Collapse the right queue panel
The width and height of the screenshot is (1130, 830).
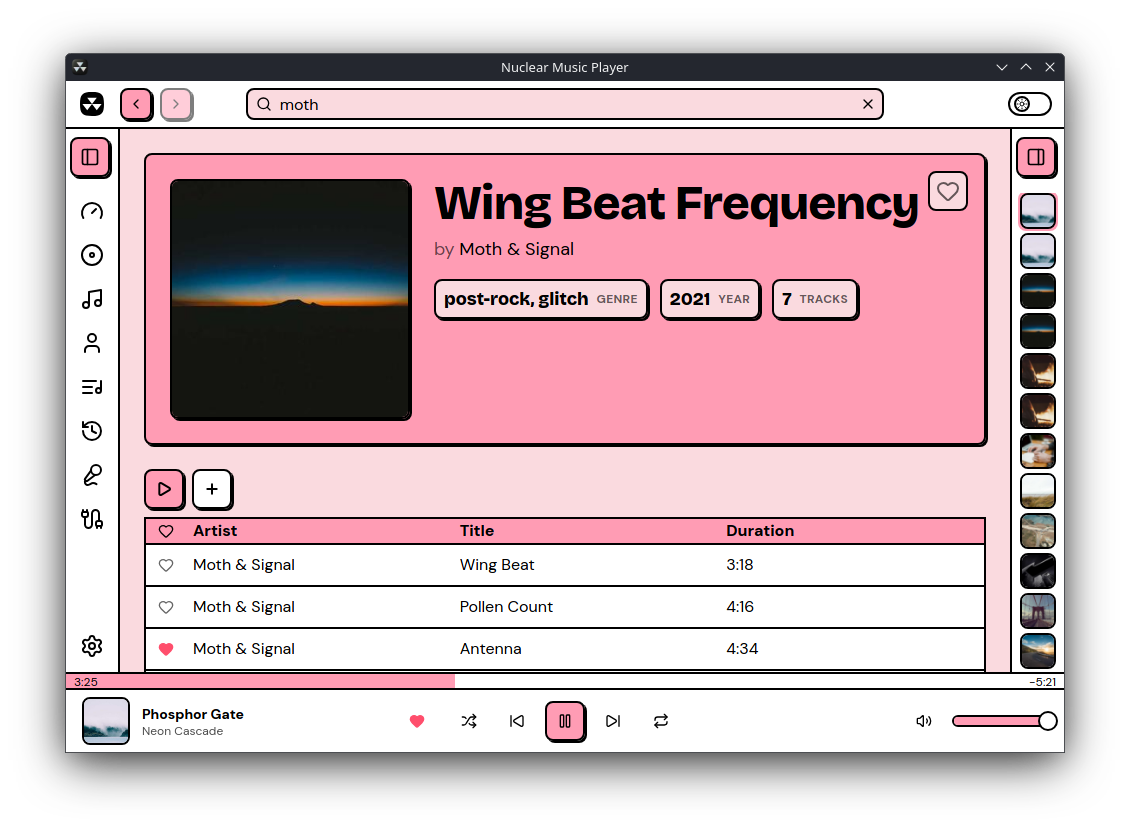(1036, 157)
